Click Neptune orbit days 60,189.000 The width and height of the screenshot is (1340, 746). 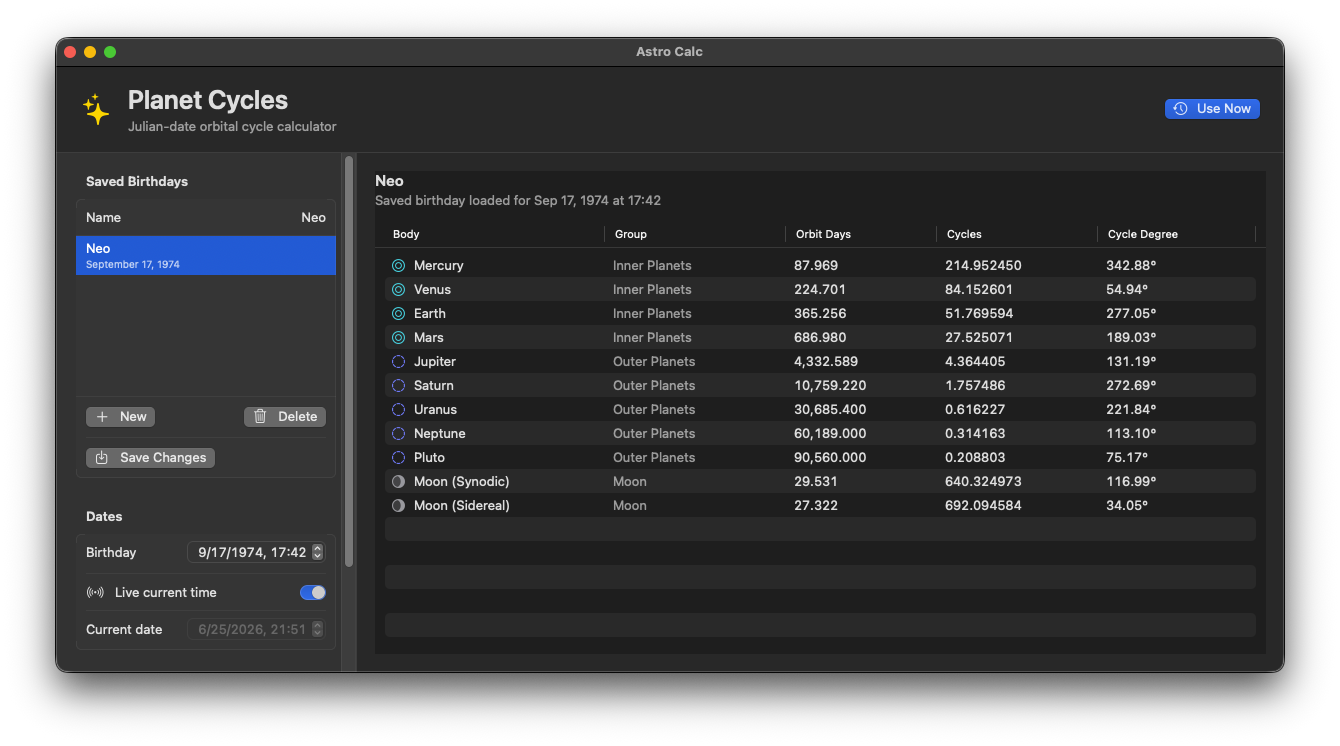[x=830, y=434]
